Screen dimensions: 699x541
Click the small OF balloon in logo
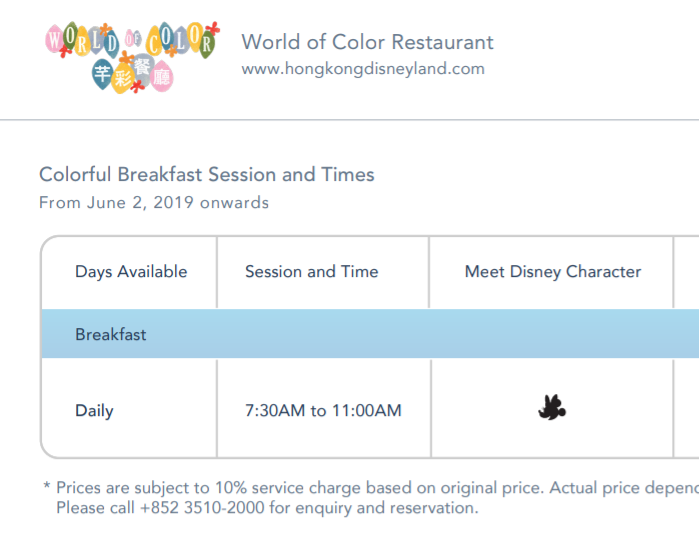(132, 39)
